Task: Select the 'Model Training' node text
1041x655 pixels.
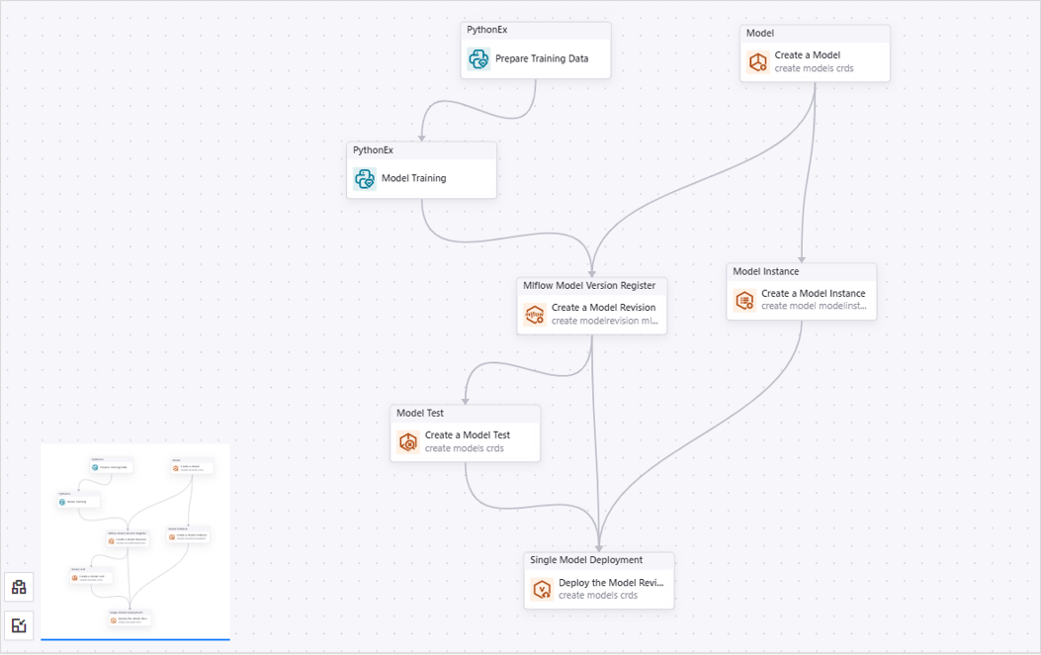Action: [414, 179]
